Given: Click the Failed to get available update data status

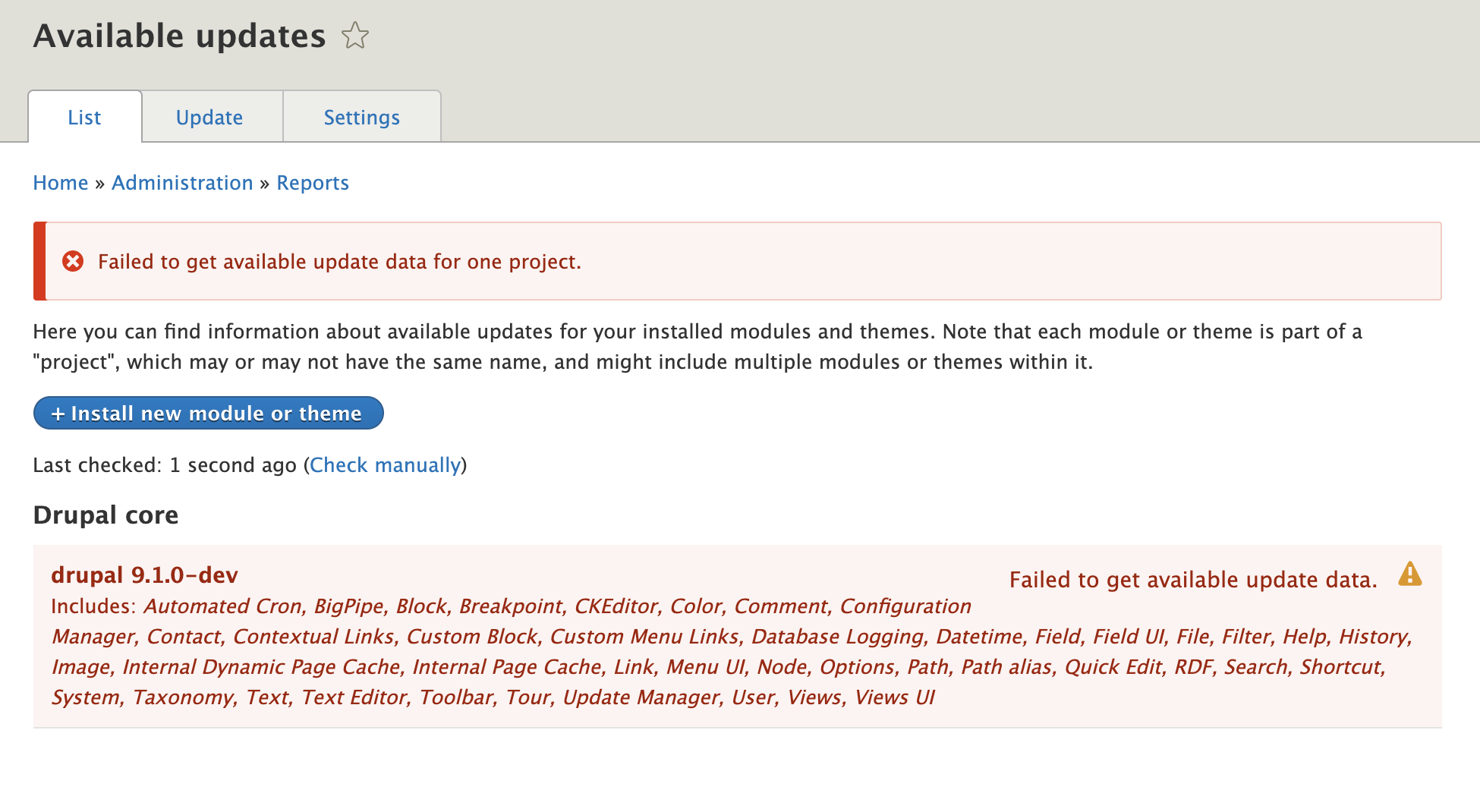Looking at the screenshot, I should click(1192, 580).
